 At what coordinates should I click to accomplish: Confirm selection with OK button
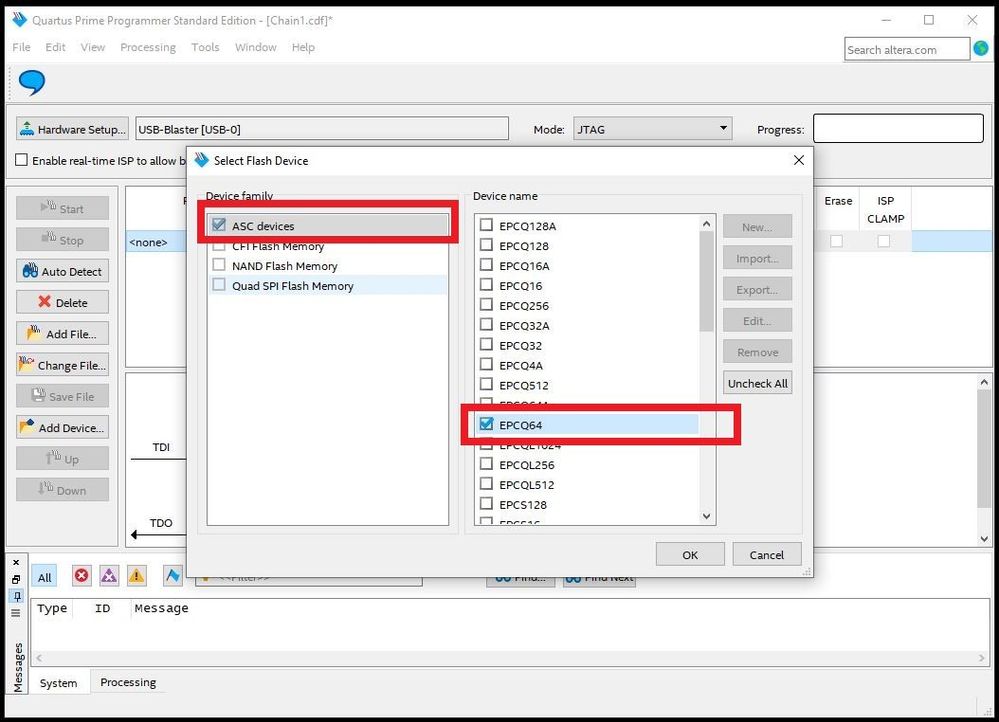point(690,554)
